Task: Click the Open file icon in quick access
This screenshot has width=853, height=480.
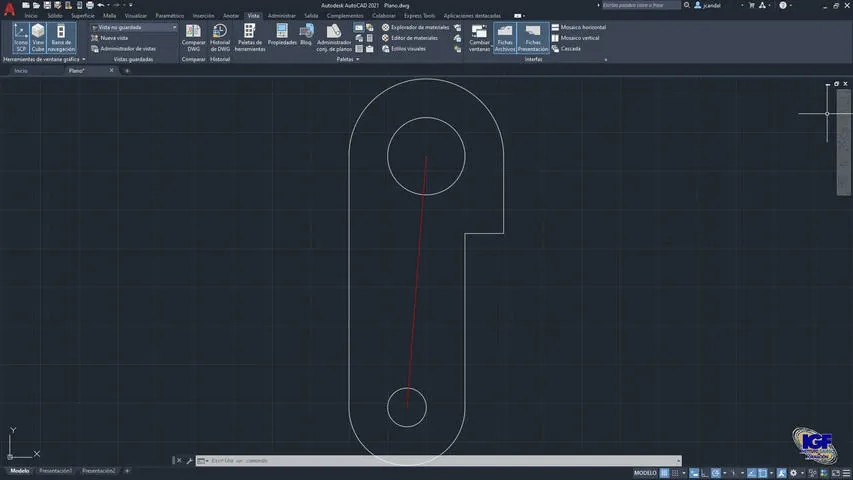Action: click(36, 5)
